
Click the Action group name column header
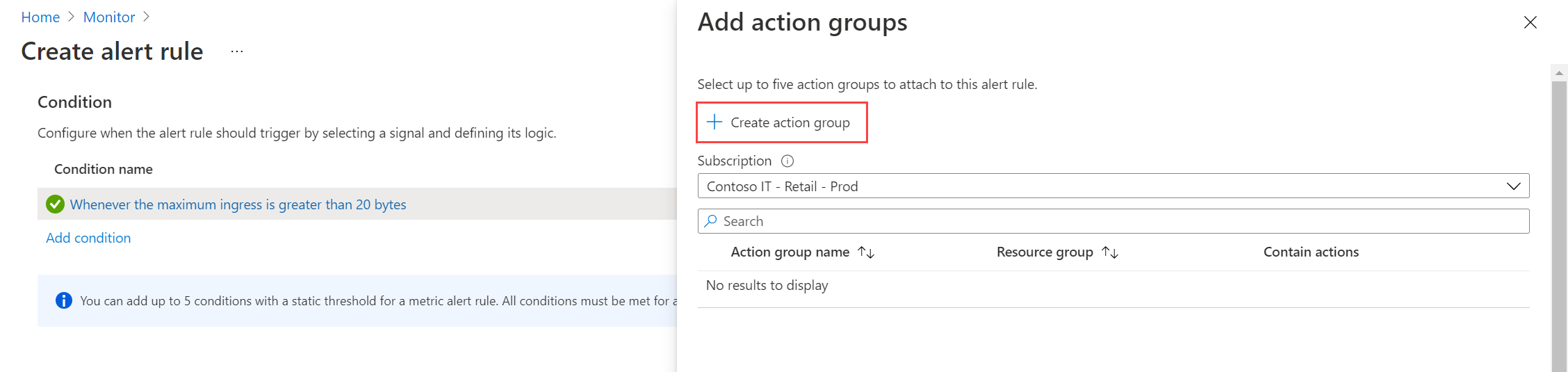(x=790, y=252)
